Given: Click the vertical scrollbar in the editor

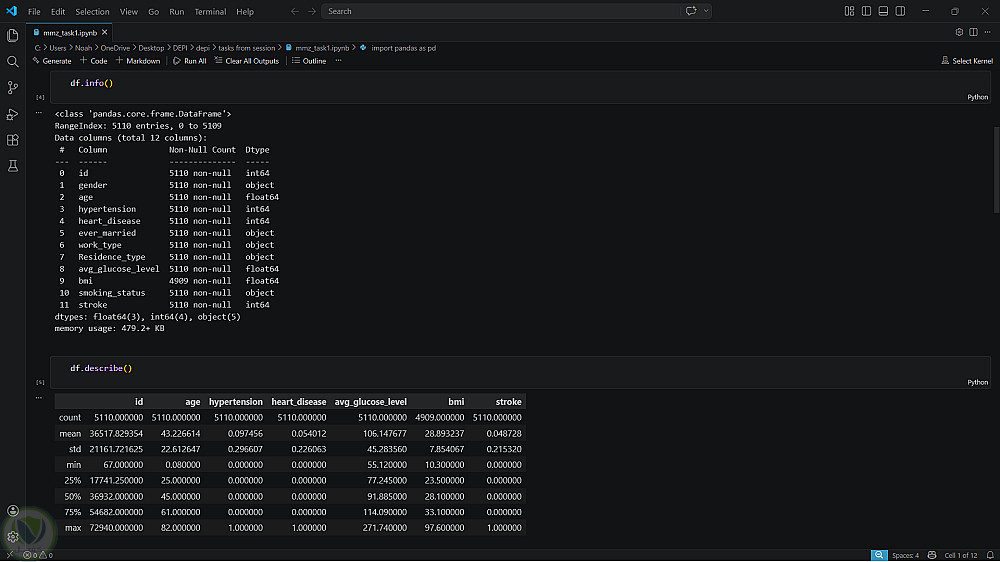Looking at the screenshot, I should point(996,170).
